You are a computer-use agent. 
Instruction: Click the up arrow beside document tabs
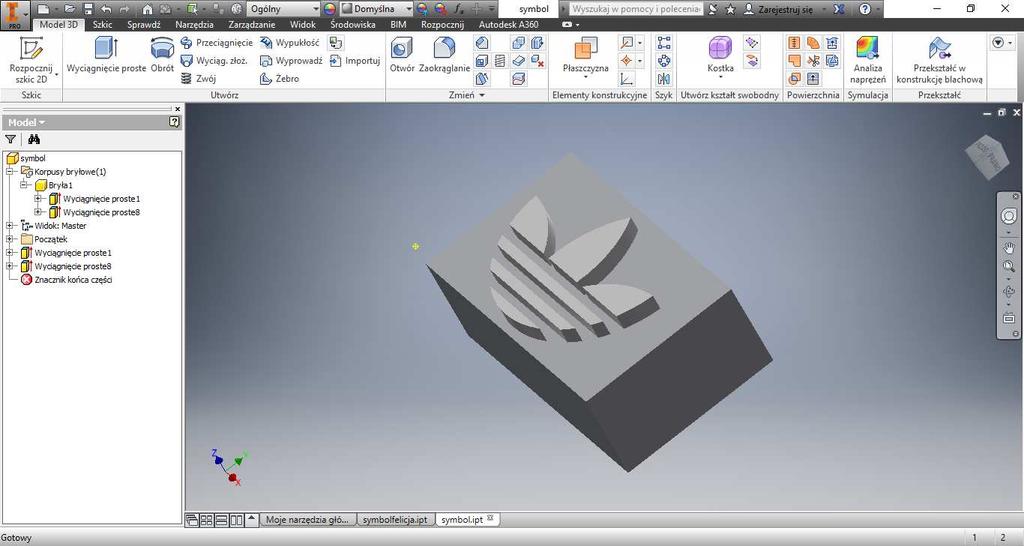[x=251, y=520]
